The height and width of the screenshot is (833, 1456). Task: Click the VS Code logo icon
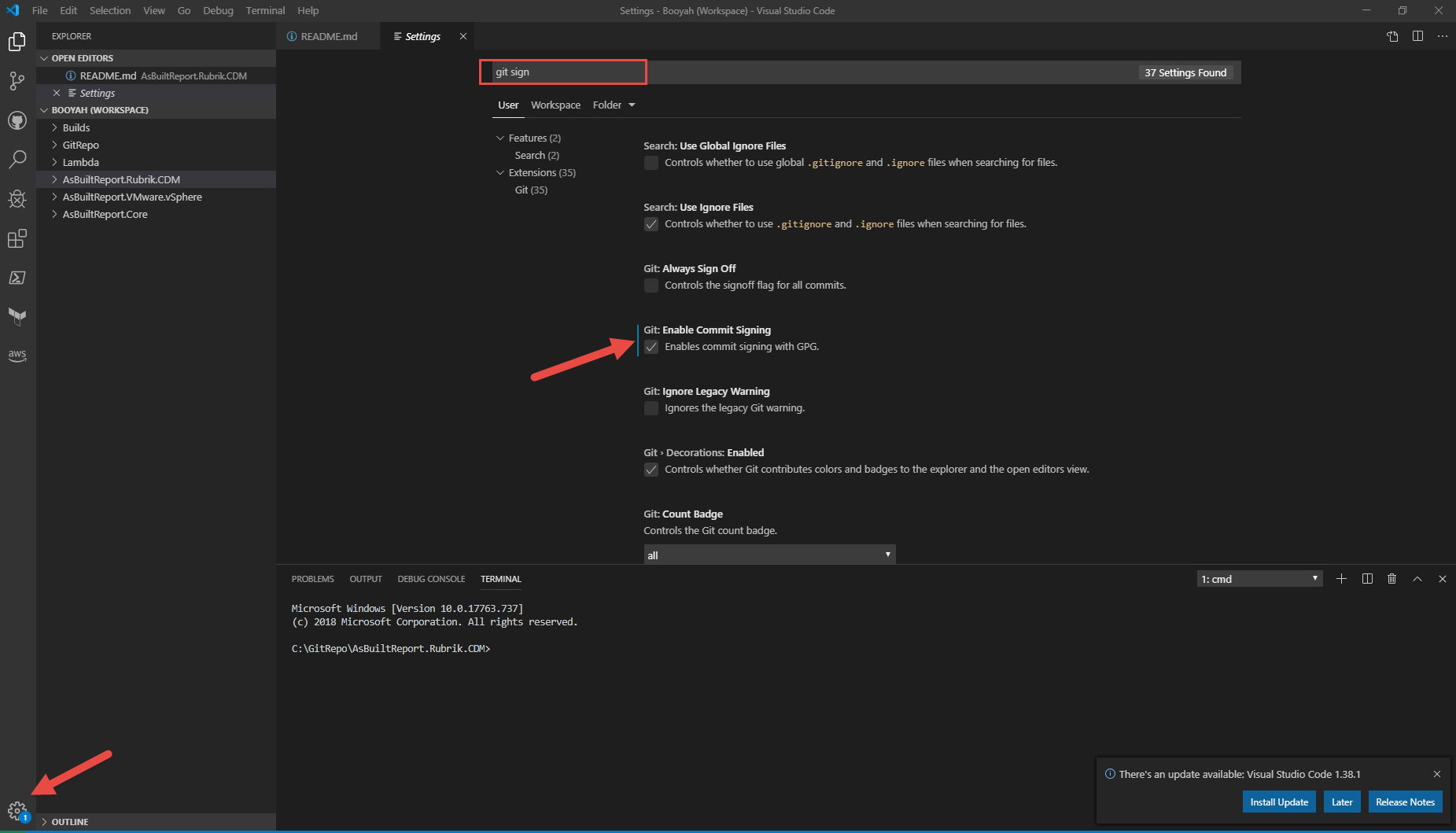coord(13,10)
